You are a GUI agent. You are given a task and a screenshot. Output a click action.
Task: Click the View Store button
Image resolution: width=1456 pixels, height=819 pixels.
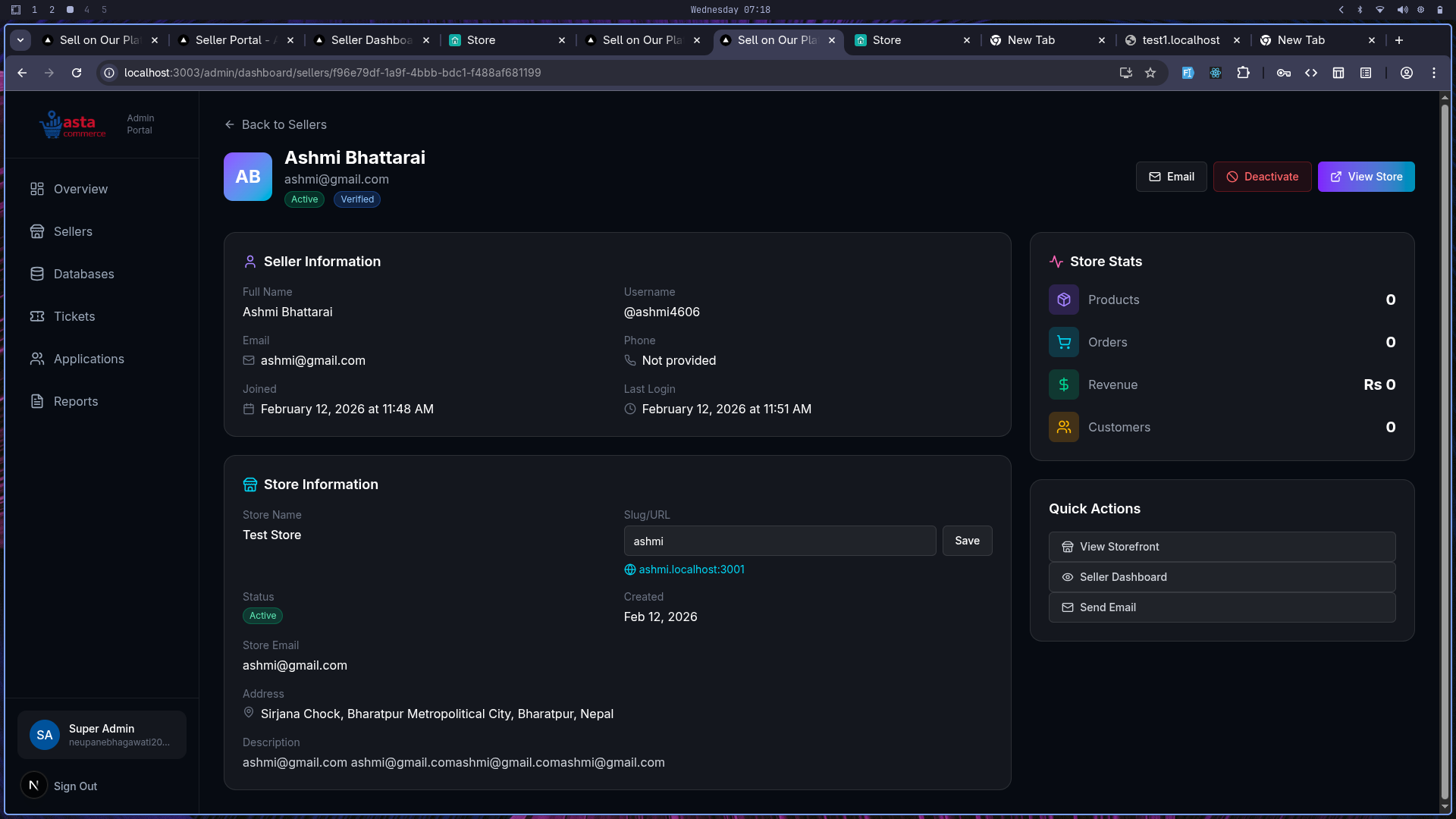click(x=1366, y=176)
